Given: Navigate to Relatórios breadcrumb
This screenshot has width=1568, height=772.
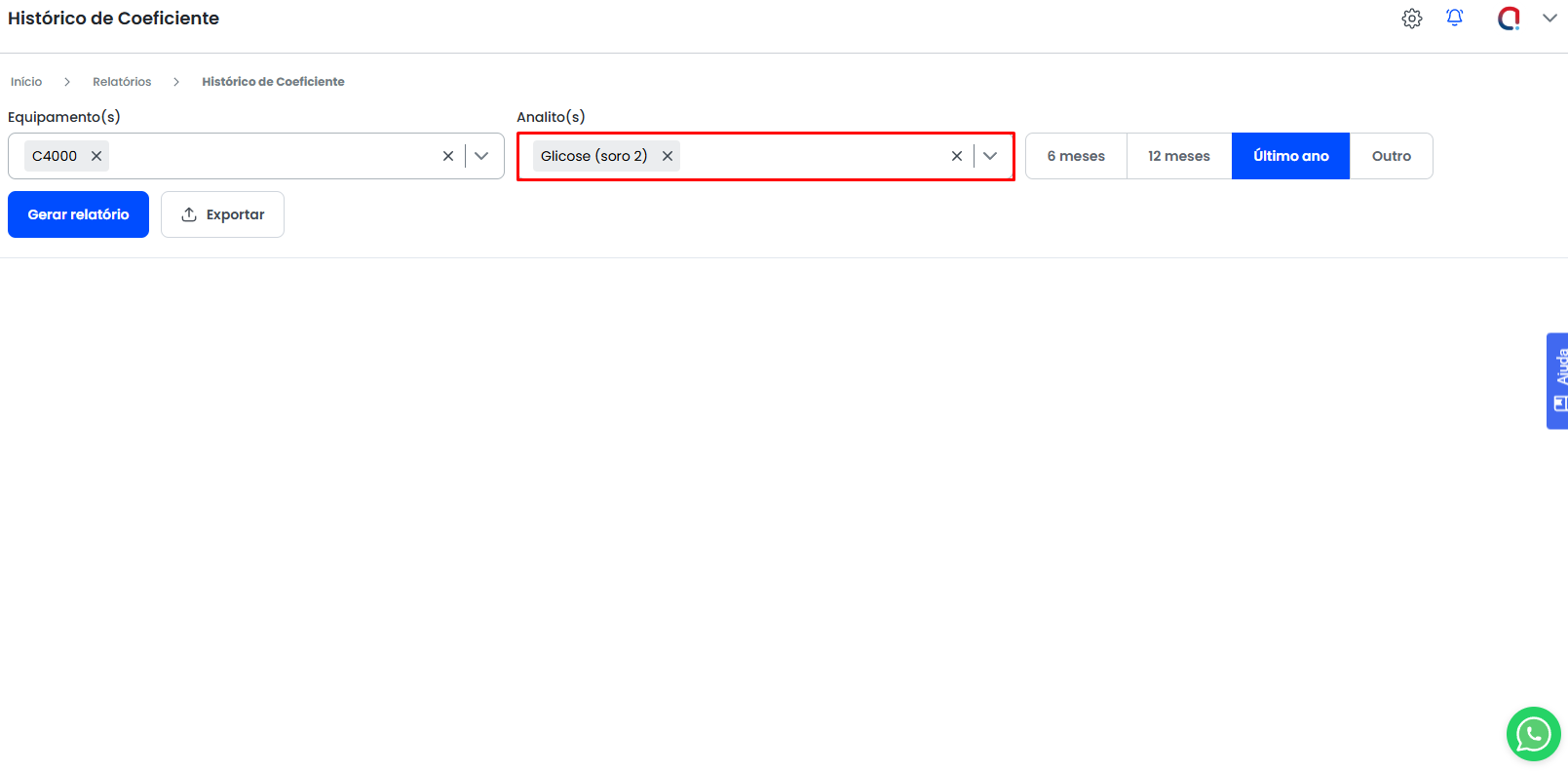Looking at the screenshot, I should [122, 82].
